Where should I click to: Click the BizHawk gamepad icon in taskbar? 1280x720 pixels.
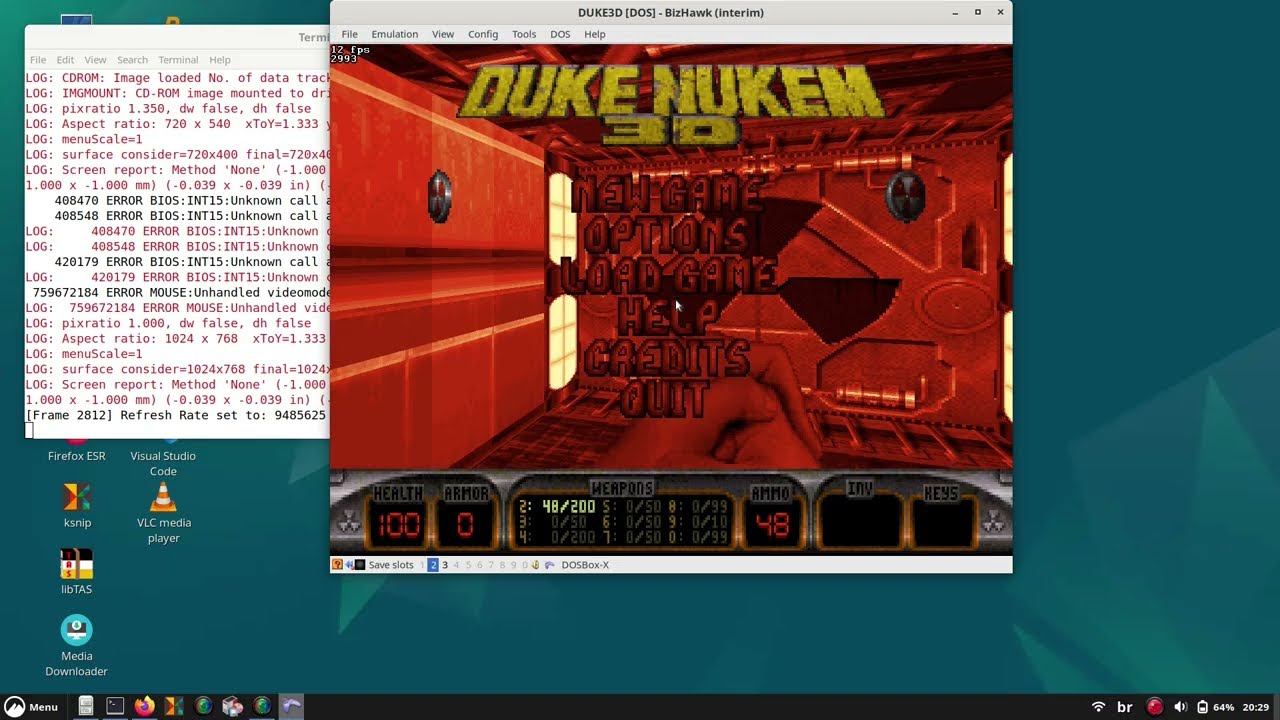[x=291, y=706]
